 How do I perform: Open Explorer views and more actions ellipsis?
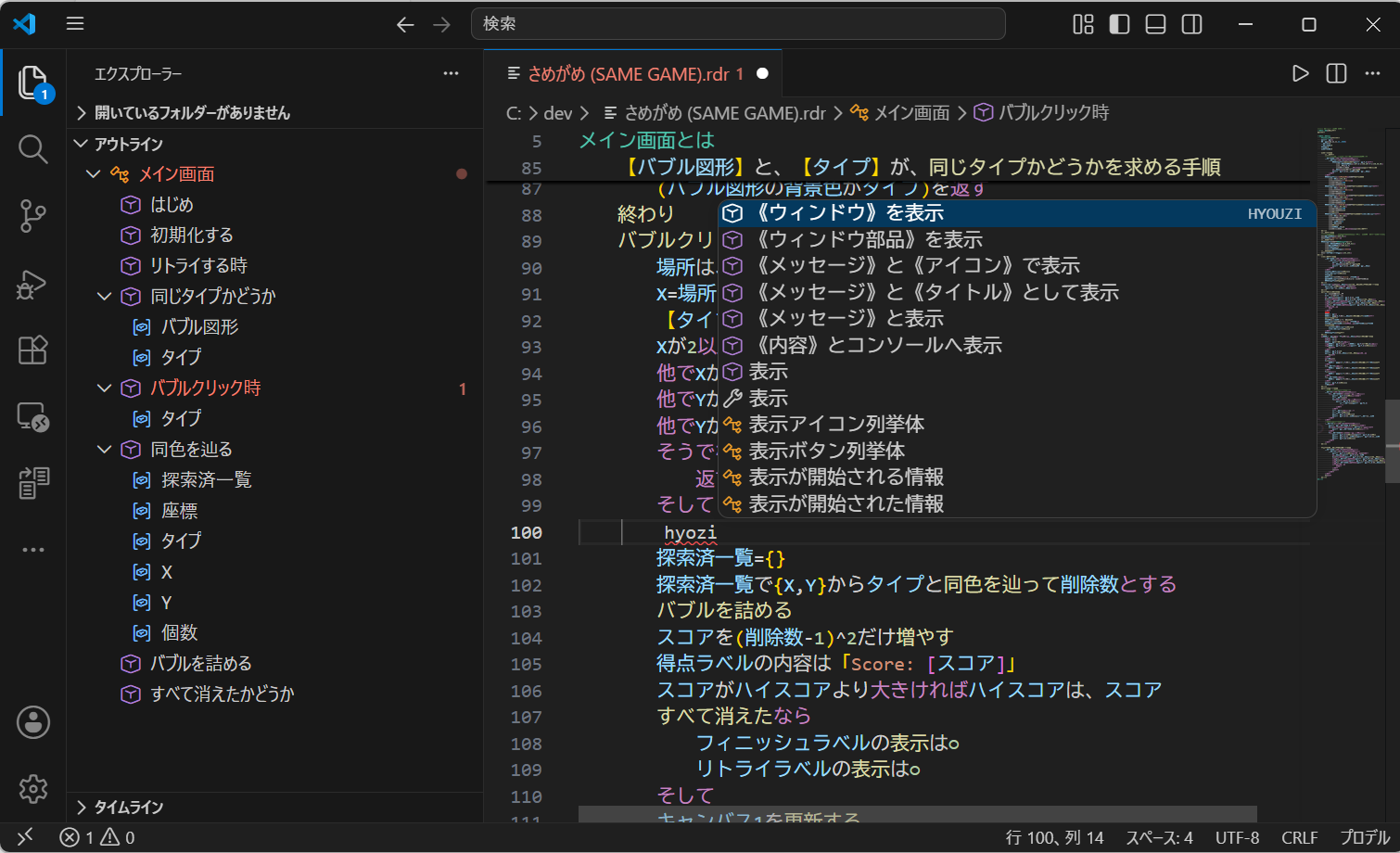(451, 73)
